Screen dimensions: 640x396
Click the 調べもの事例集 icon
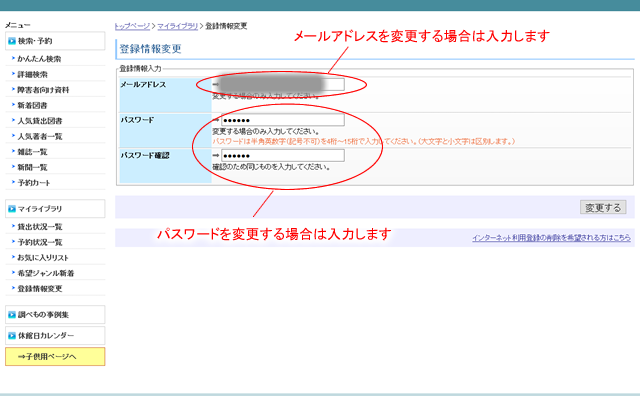[x=12, y=315]
